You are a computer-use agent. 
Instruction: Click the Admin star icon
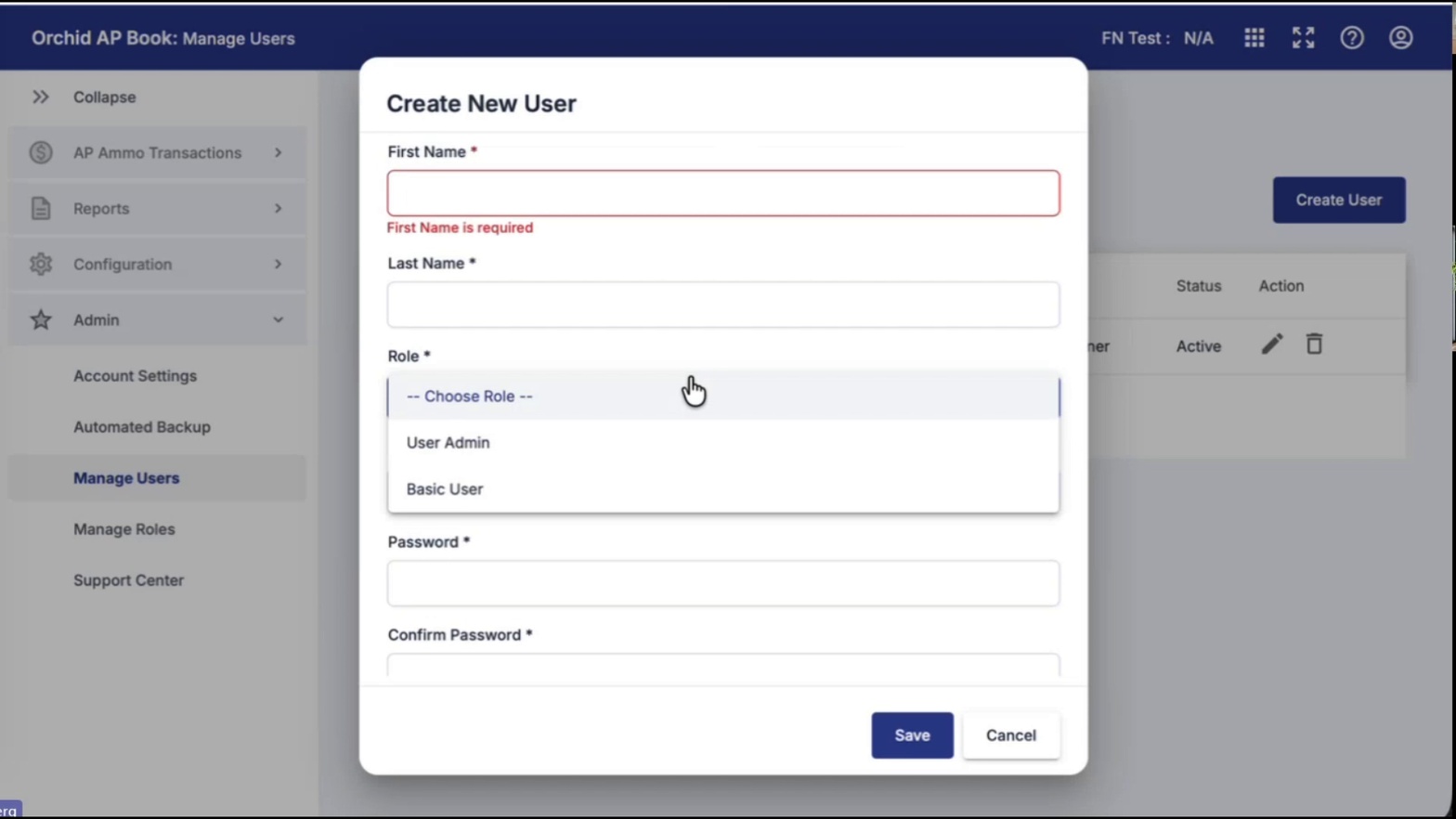point(41,319)
